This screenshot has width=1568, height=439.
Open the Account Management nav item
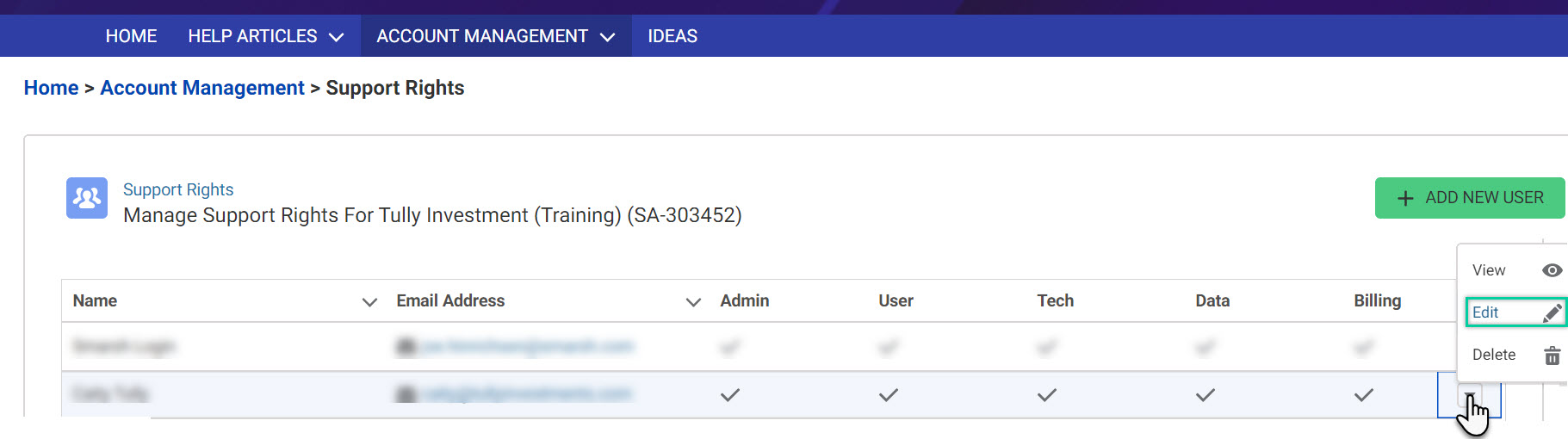click(x=496, y=36)
